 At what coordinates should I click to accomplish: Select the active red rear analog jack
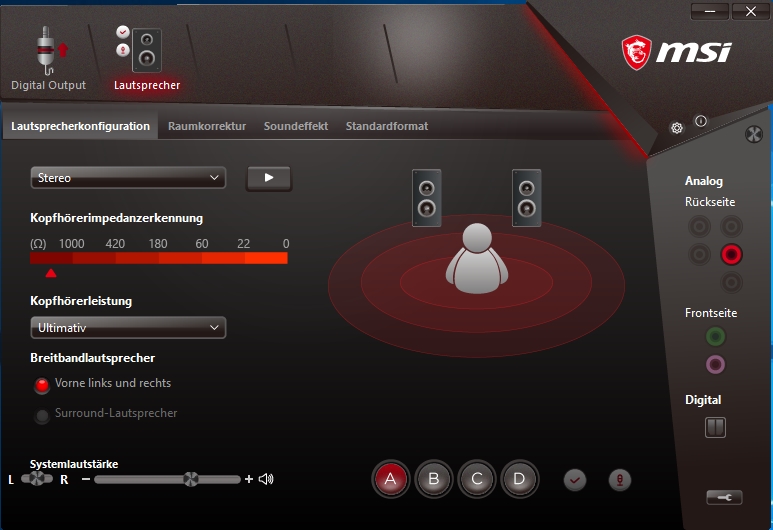(731, 254)
